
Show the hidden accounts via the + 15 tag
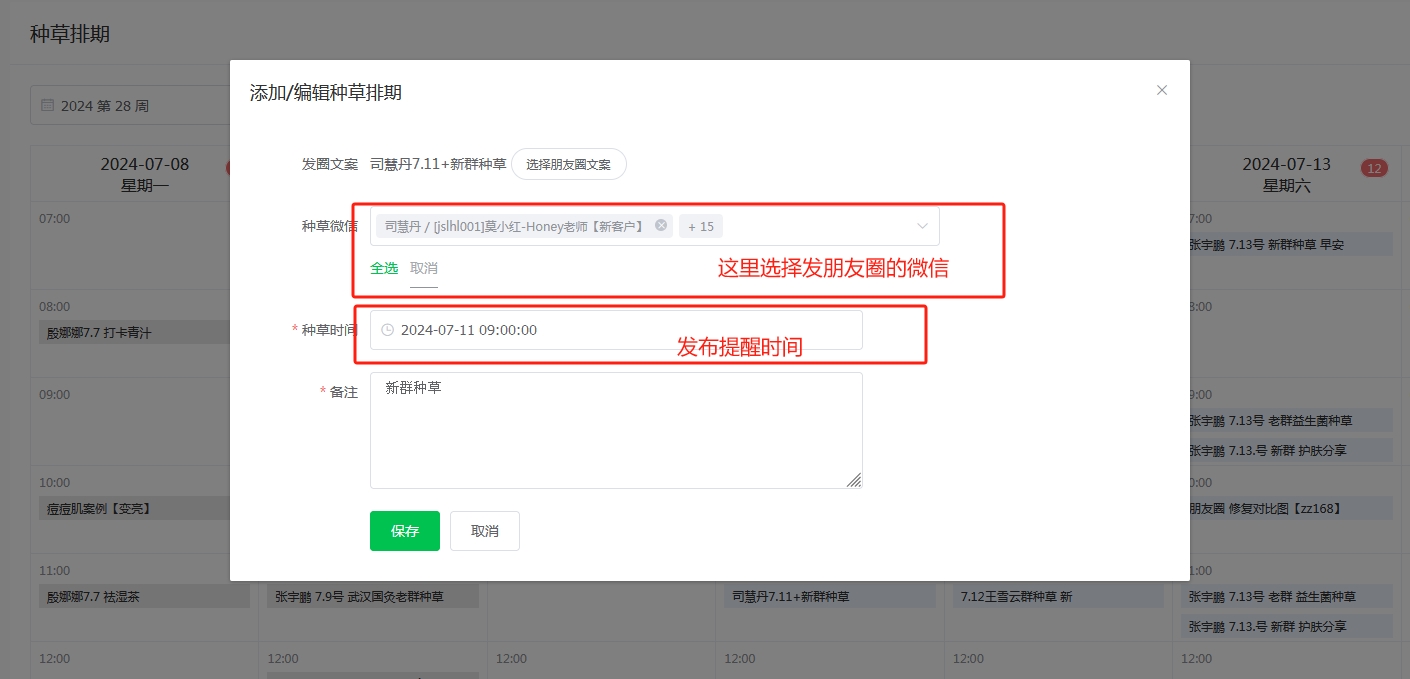pos(701,226)
